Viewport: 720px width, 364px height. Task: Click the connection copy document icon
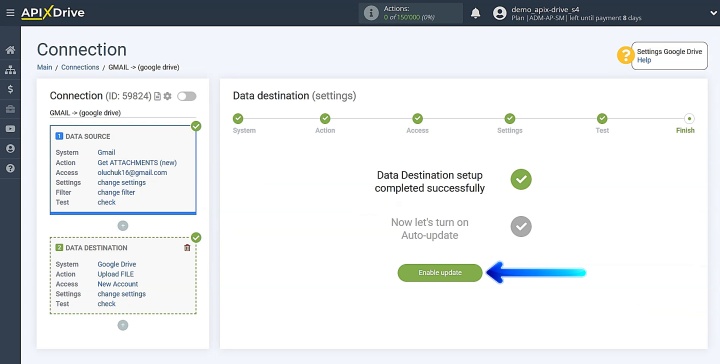(x=158, y=96)
